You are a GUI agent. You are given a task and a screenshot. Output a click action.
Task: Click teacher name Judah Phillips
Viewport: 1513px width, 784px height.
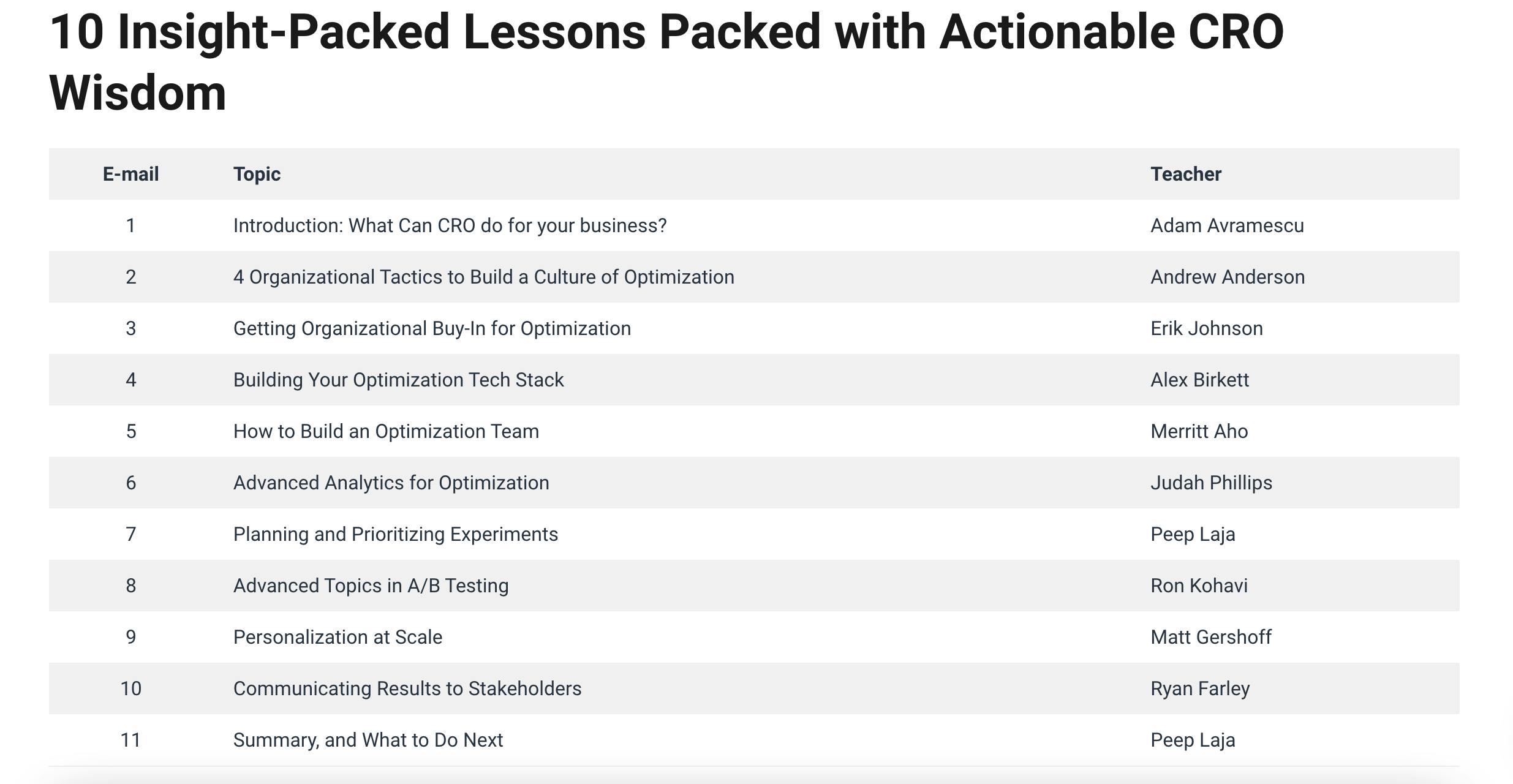(x=1211, y=483)
